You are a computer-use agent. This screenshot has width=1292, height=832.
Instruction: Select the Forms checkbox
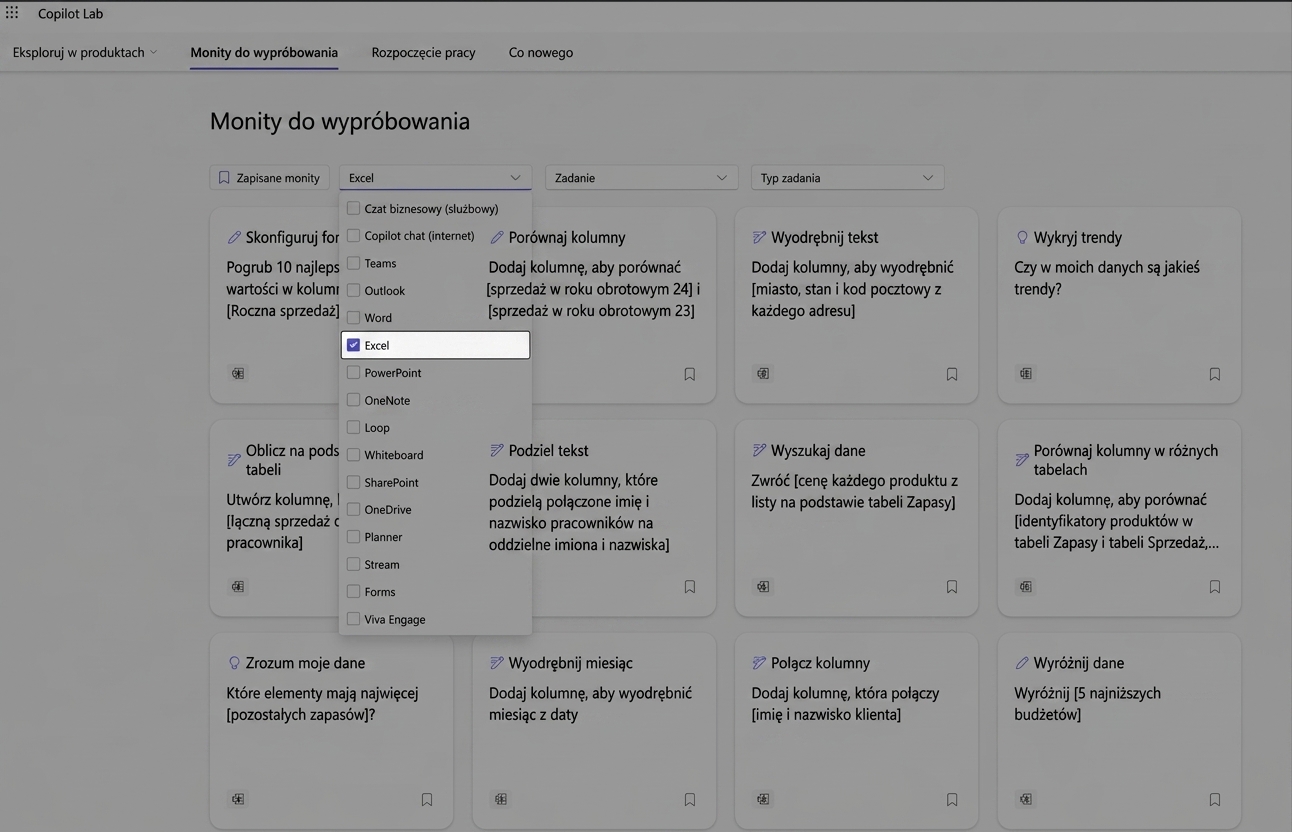click(x=353, y=591)
